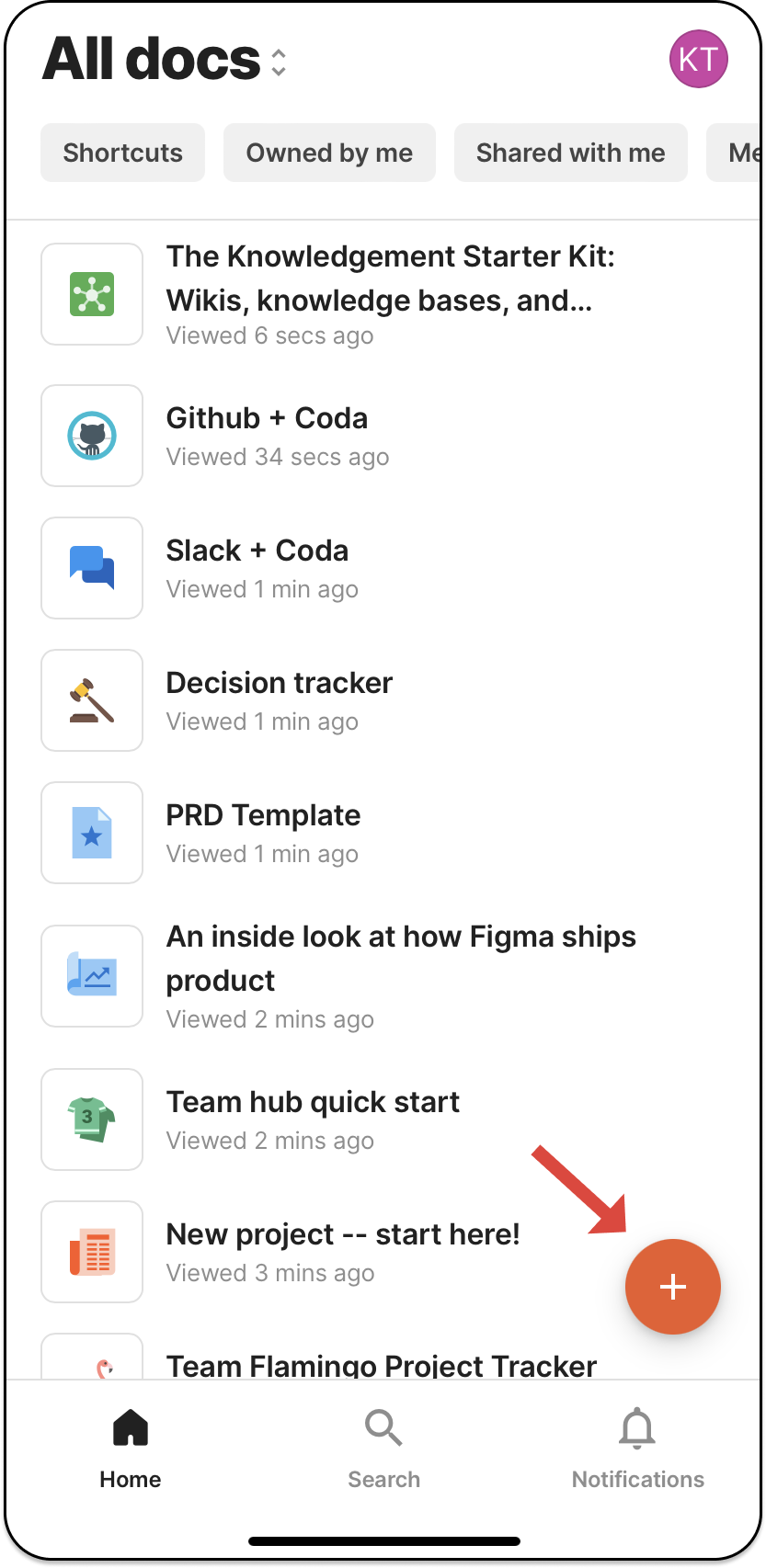Image resolution: width=766 pixels, height=1568 pixels.
Task: Open the Team Flamingo Project Tracker doc
Action: [x=381, y=1367]
